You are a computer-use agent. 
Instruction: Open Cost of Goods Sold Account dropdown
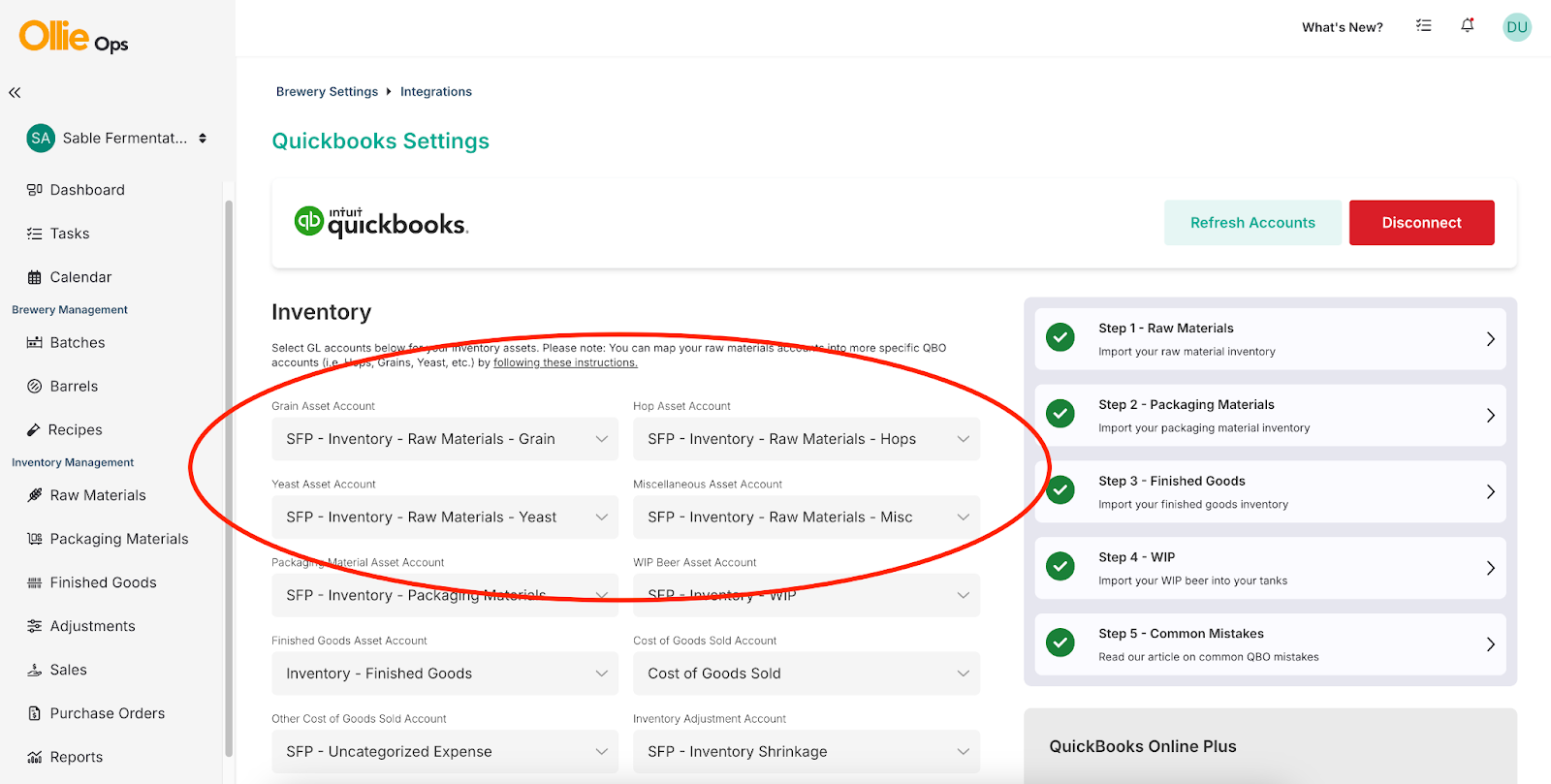coord(807,674)
